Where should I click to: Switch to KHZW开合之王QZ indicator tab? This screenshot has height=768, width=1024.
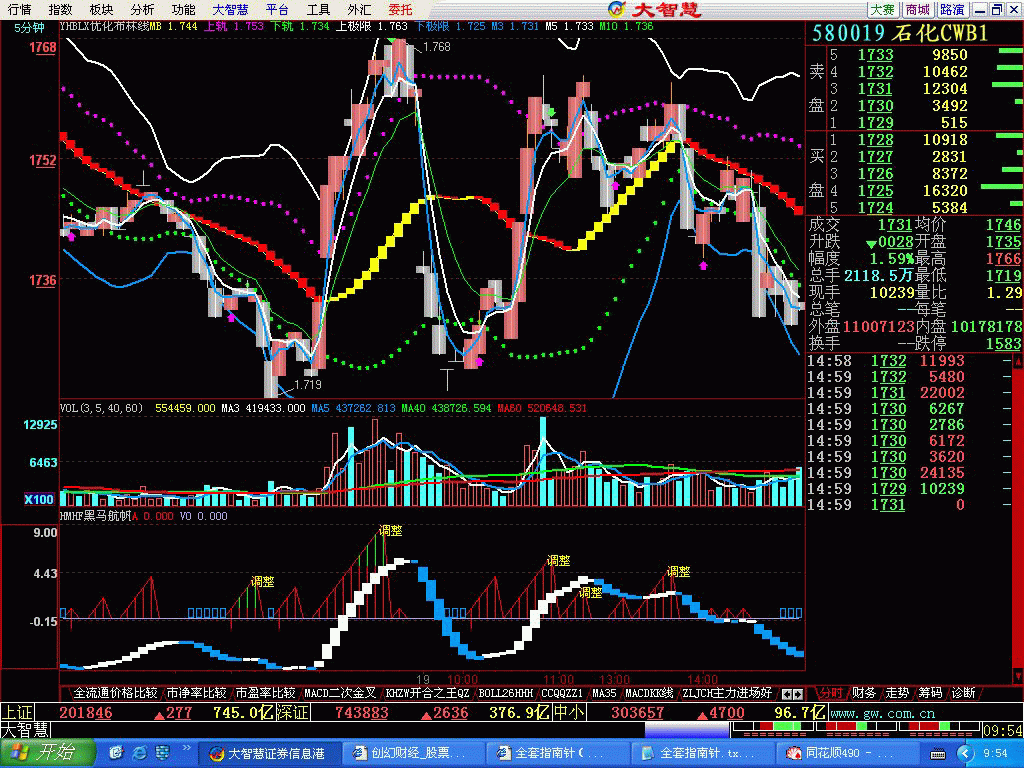427,693
